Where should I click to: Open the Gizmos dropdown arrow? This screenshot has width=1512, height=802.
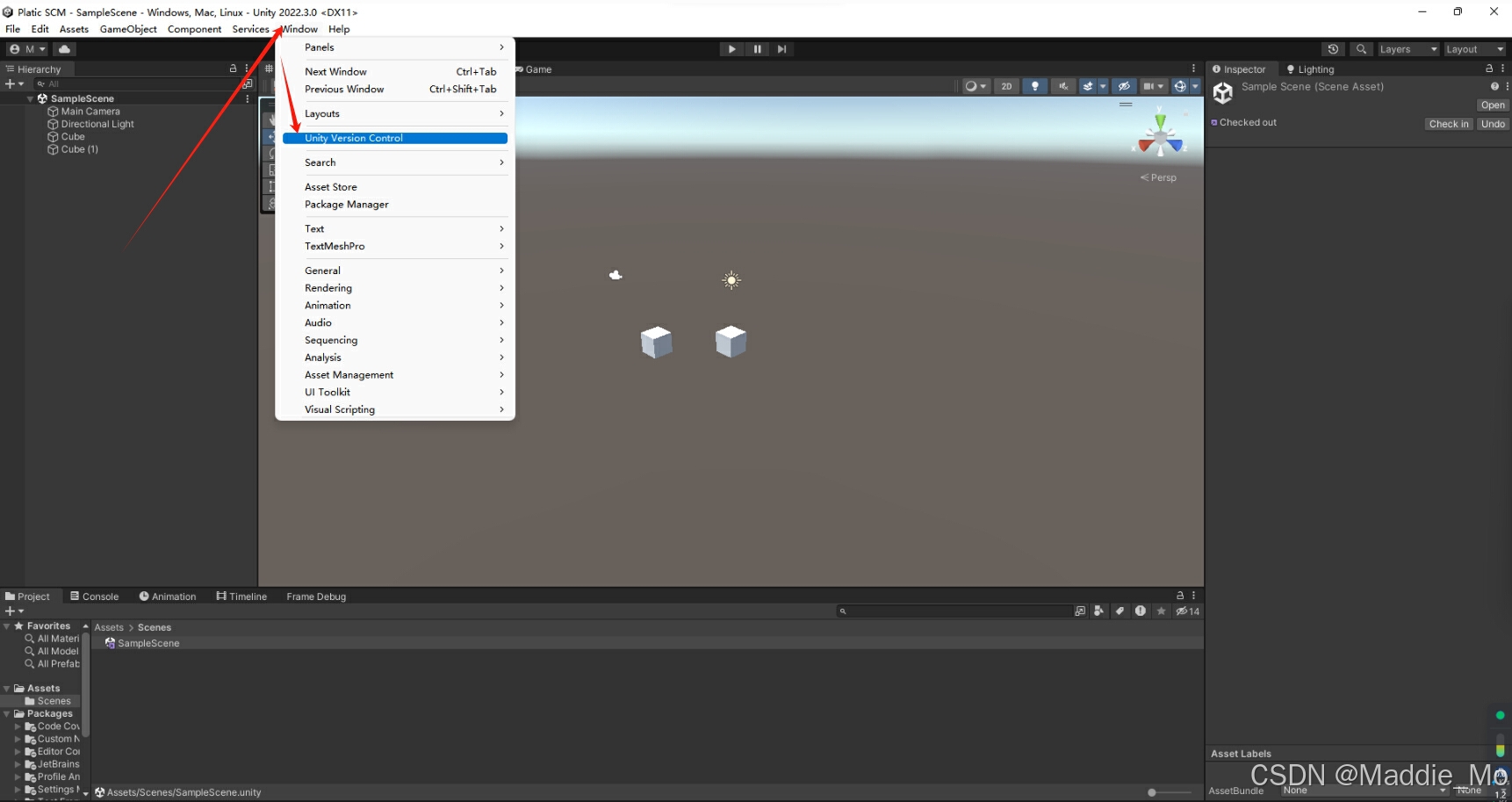(1195, 86)
